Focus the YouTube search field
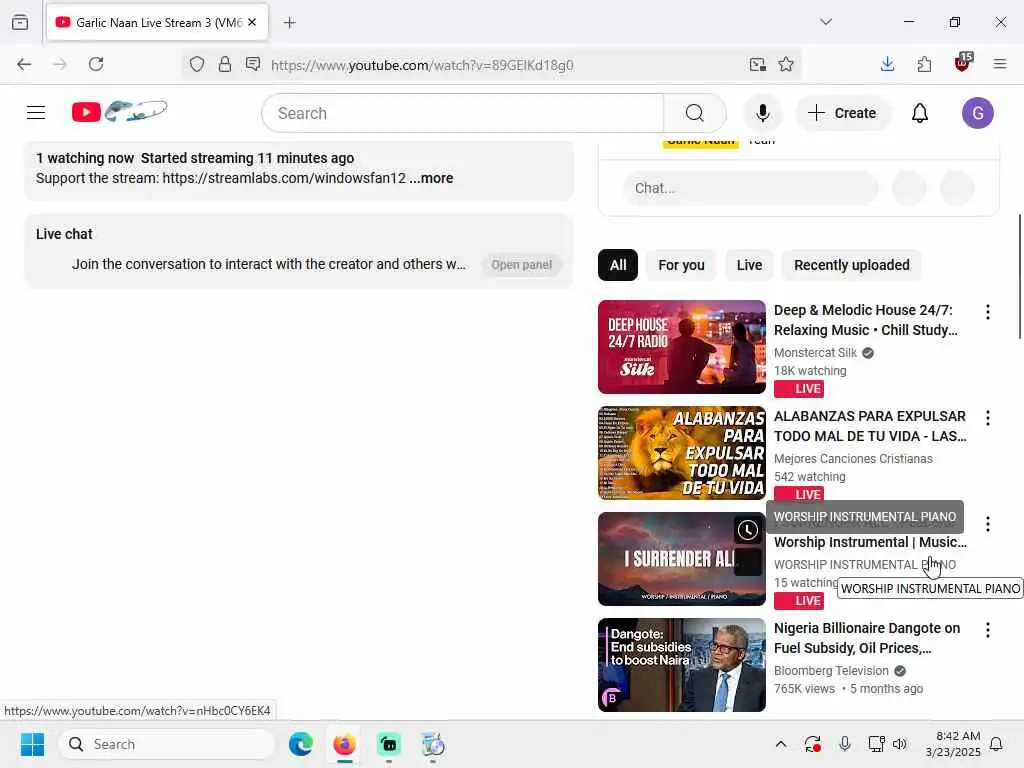This screenshot has width=1024, height=768. coord(462,113)
